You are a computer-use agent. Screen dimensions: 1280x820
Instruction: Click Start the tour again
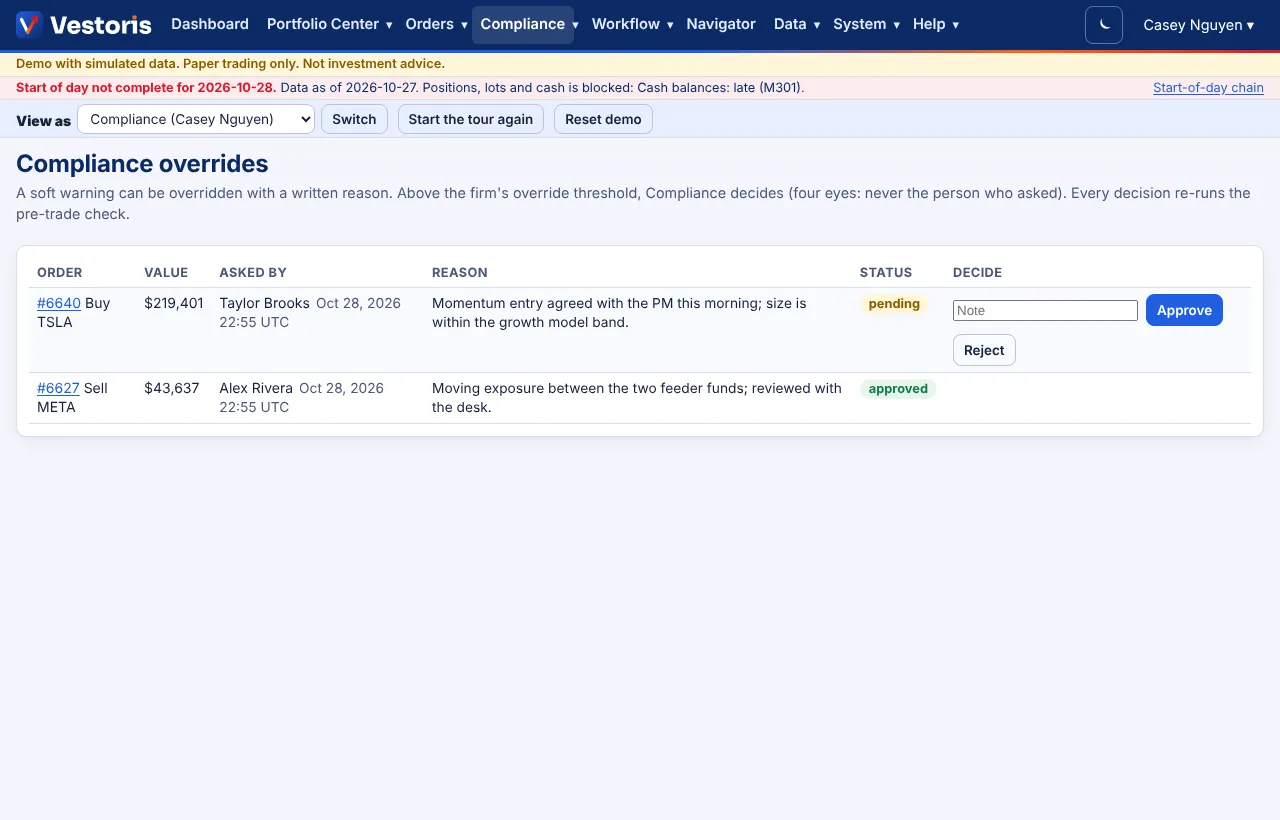(471, 119)
